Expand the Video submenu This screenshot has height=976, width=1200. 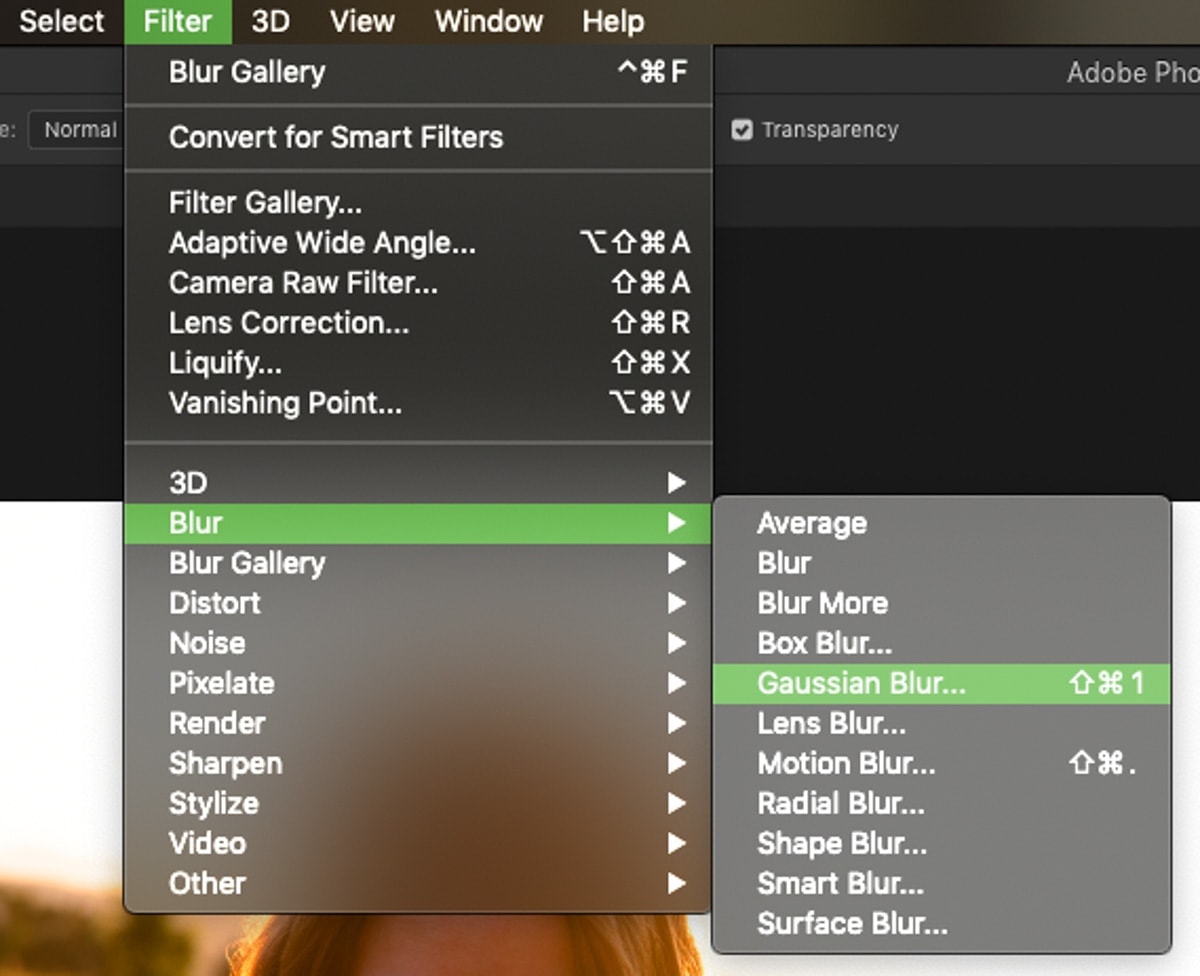[x=418, y=843]
